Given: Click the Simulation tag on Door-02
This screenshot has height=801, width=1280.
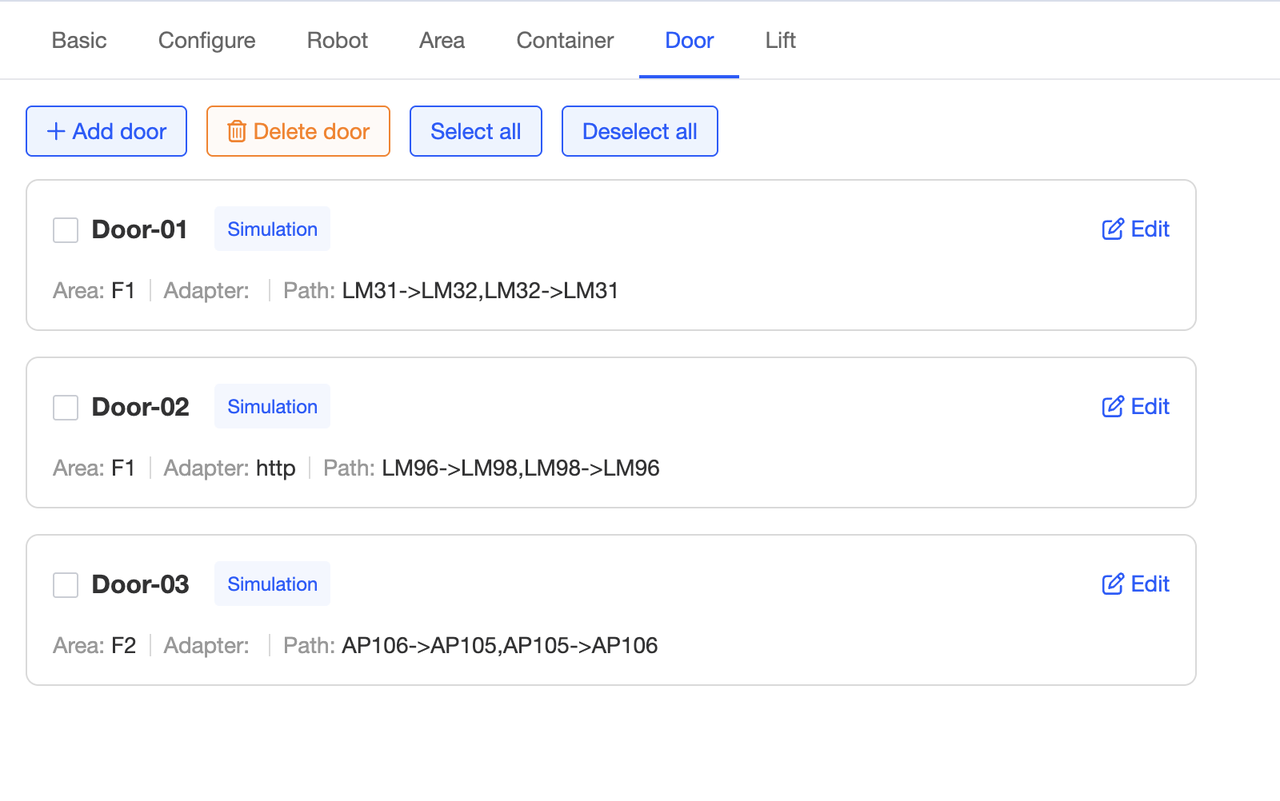Looking at the screenshot, I should click(x=272, y=407).
